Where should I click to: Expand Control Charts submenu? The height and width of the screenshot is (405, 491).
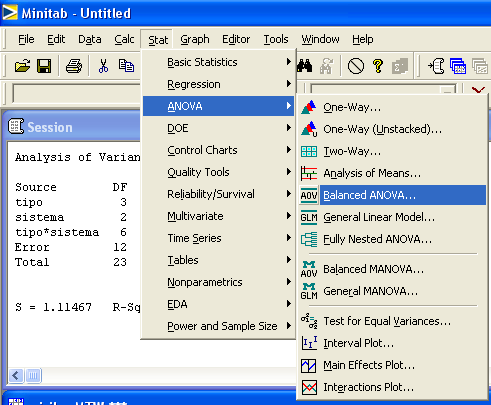click(x=218, y=150)
